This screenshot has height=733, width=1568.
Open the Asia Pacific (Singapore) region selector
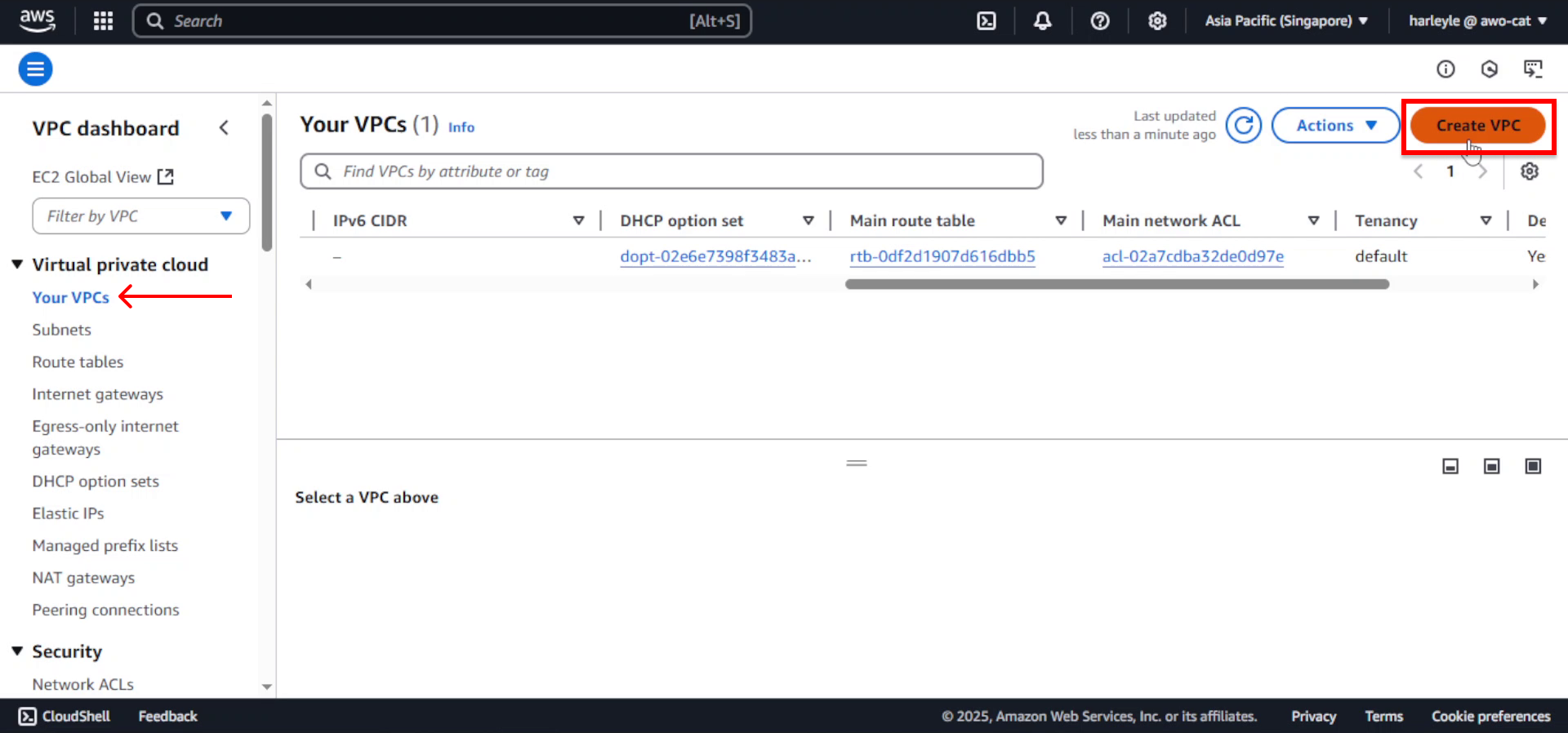1286,21
